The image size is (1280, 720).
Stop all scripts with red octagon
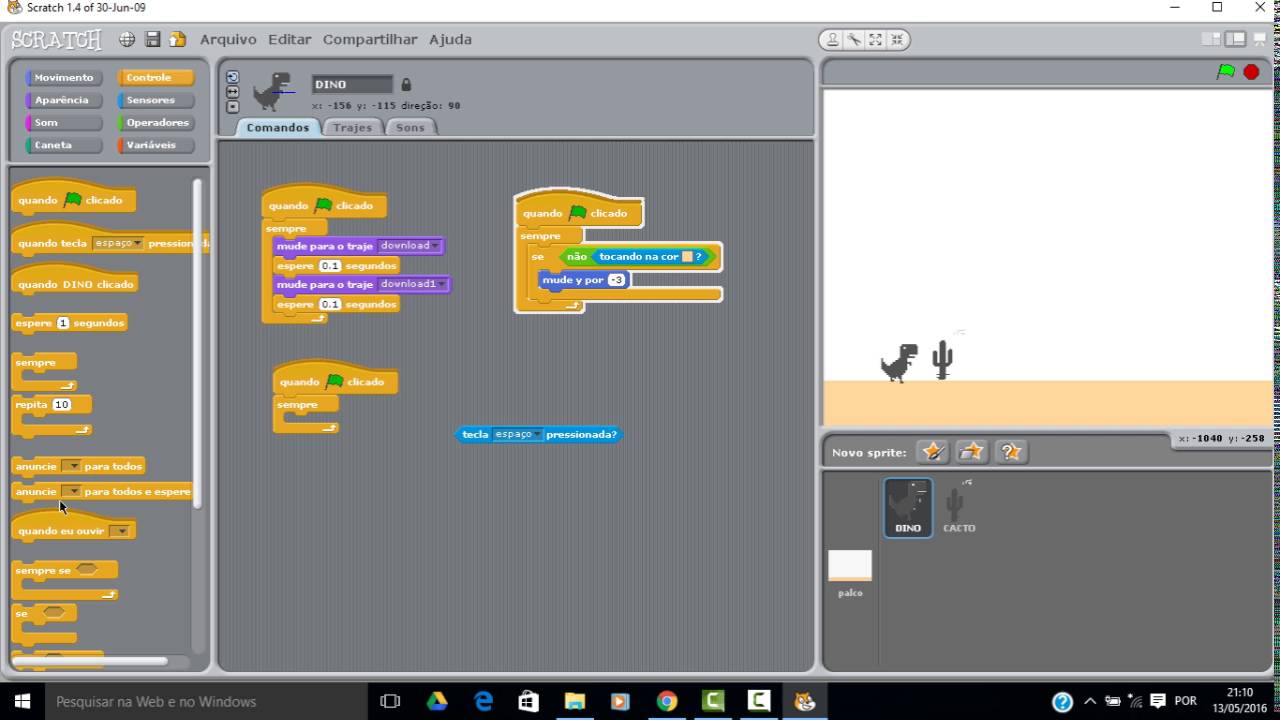coord(1251,72)
